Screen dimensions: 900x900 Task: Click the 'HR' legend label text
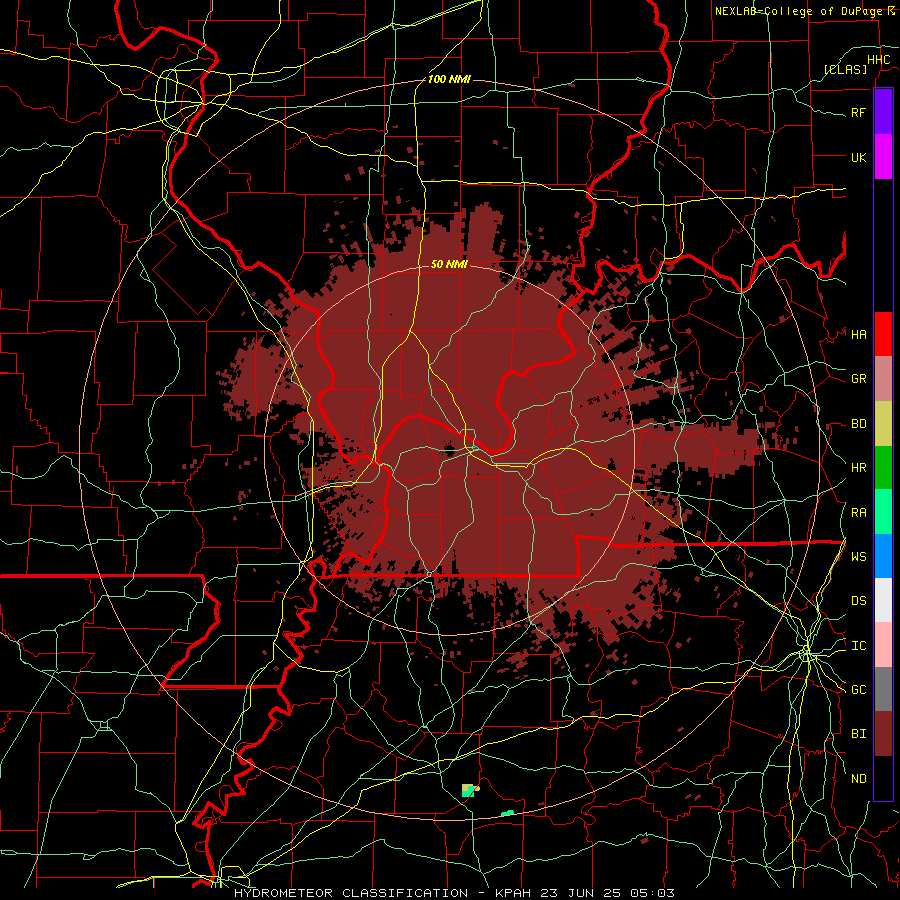(x=858, y=468)
